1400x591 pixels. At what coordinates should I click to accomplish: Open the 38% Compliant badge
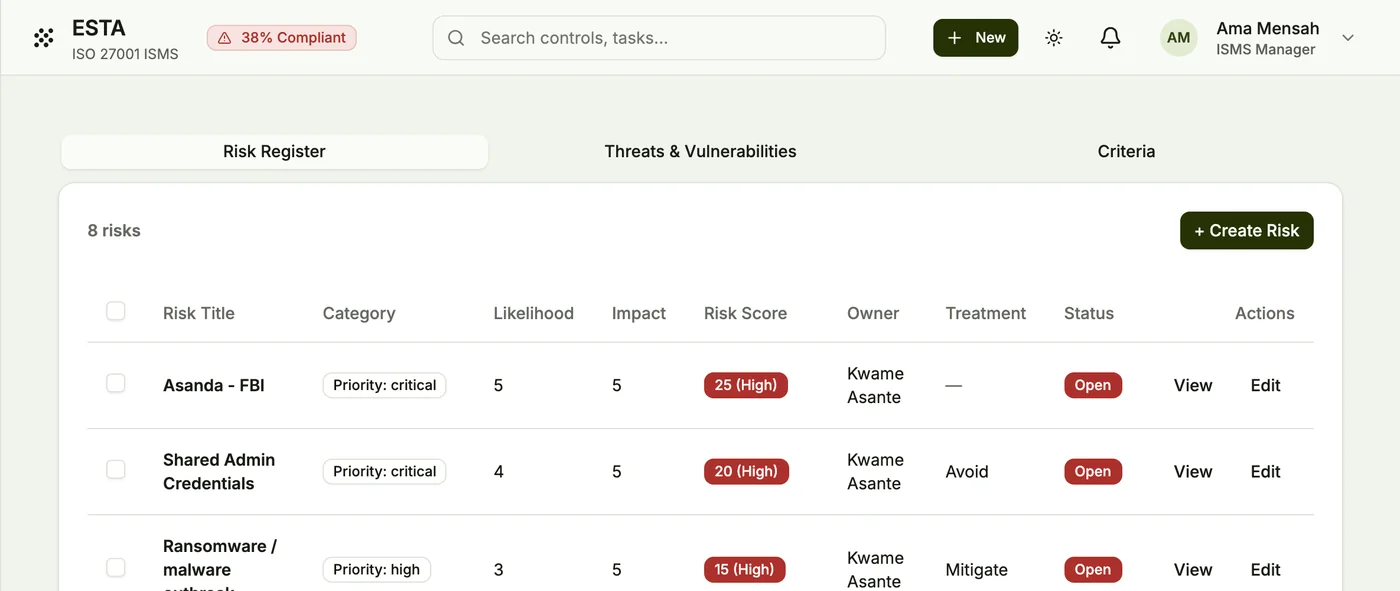tap(282, 38)
